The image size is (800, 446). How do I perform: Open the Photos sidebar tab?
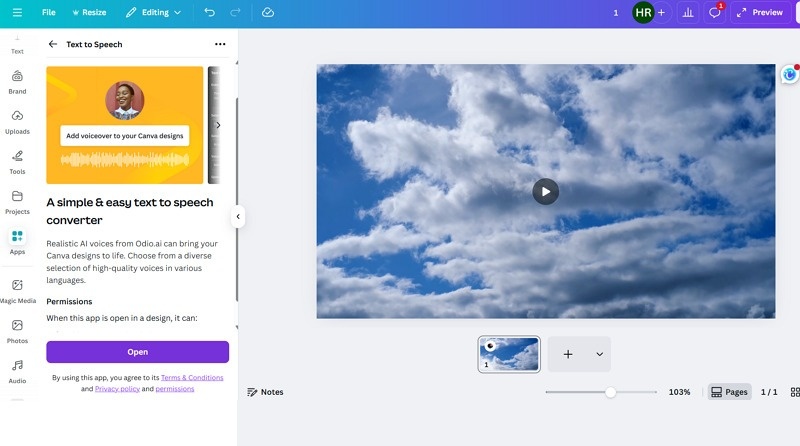(x=17, y=332)
